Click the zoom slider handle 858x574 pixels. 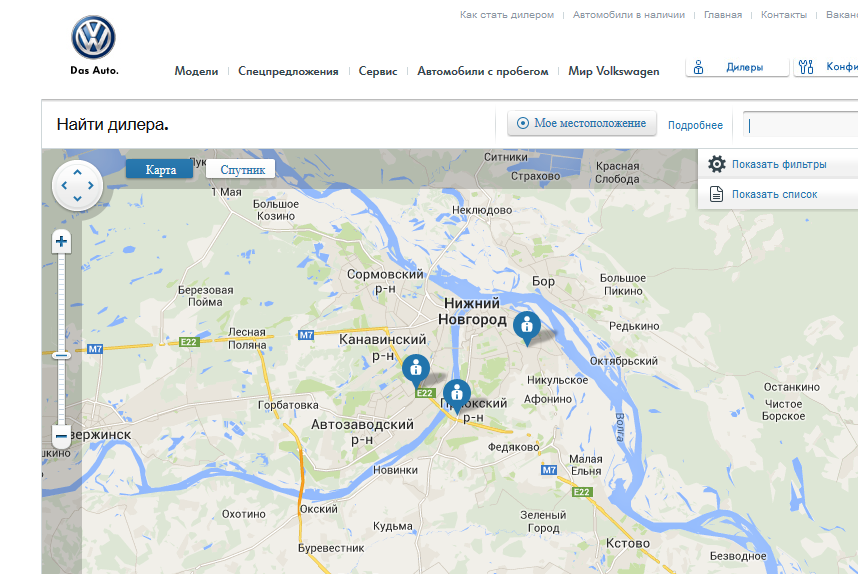pyautogui.click(x=61, y=356)
